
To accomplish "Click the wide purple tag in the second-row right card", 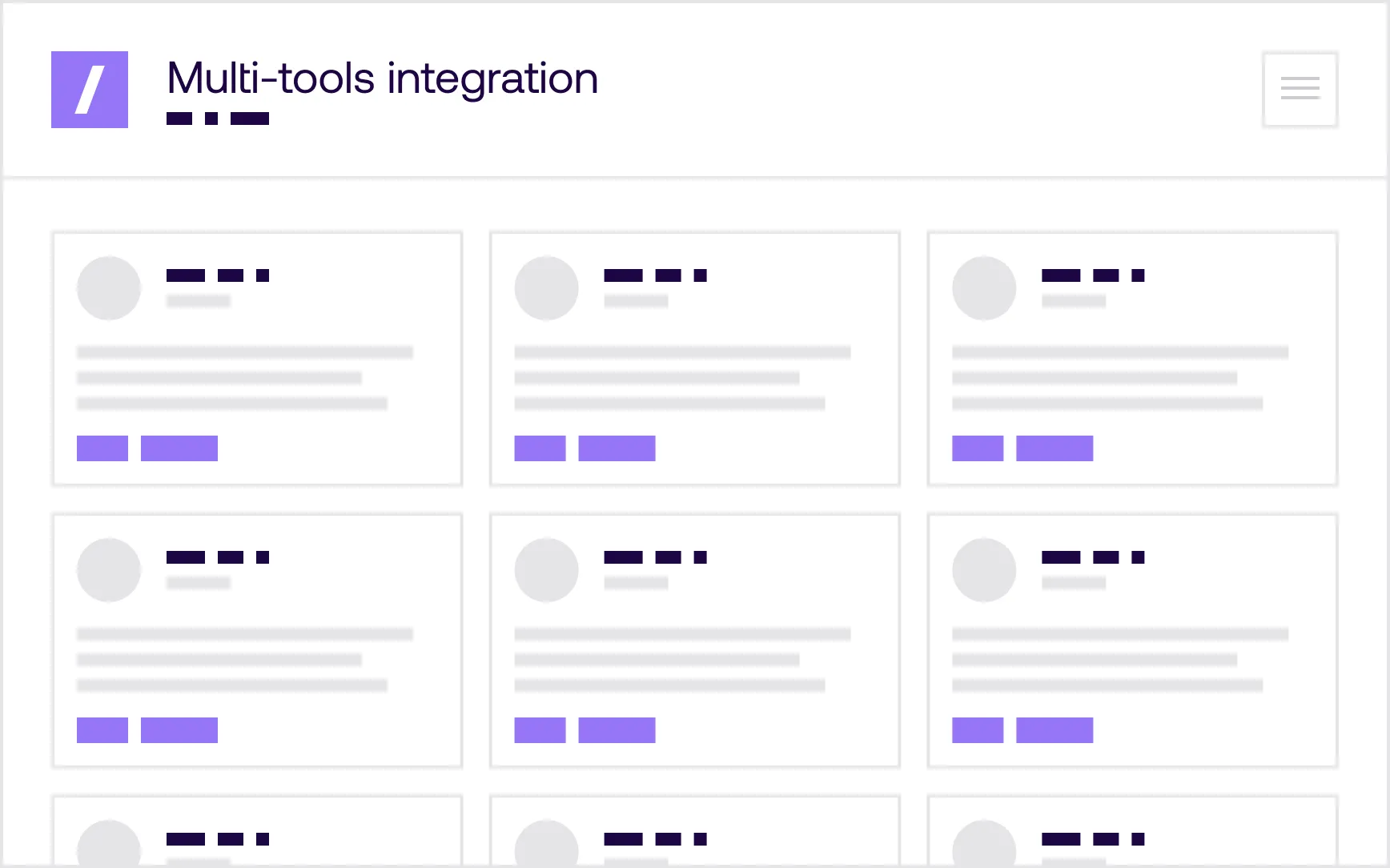I will (1055, 730).
